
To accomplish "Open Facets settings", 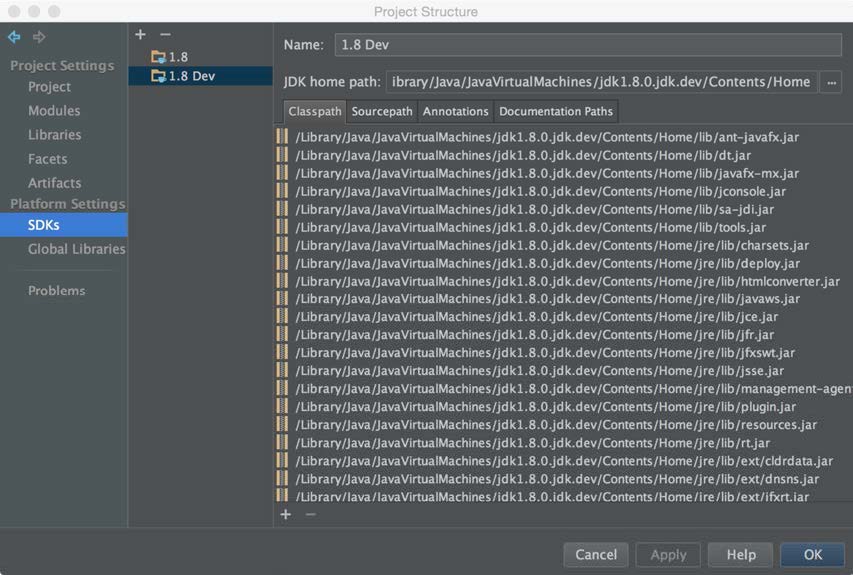I will pyautogui.click(x=48, y=159).
